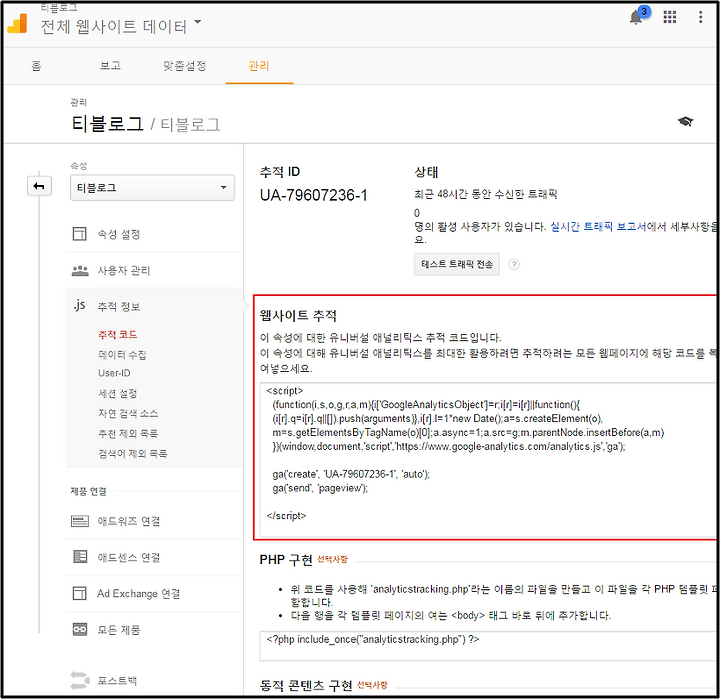Click the 포스트백 arrows icon

click(x=79, y=680)
